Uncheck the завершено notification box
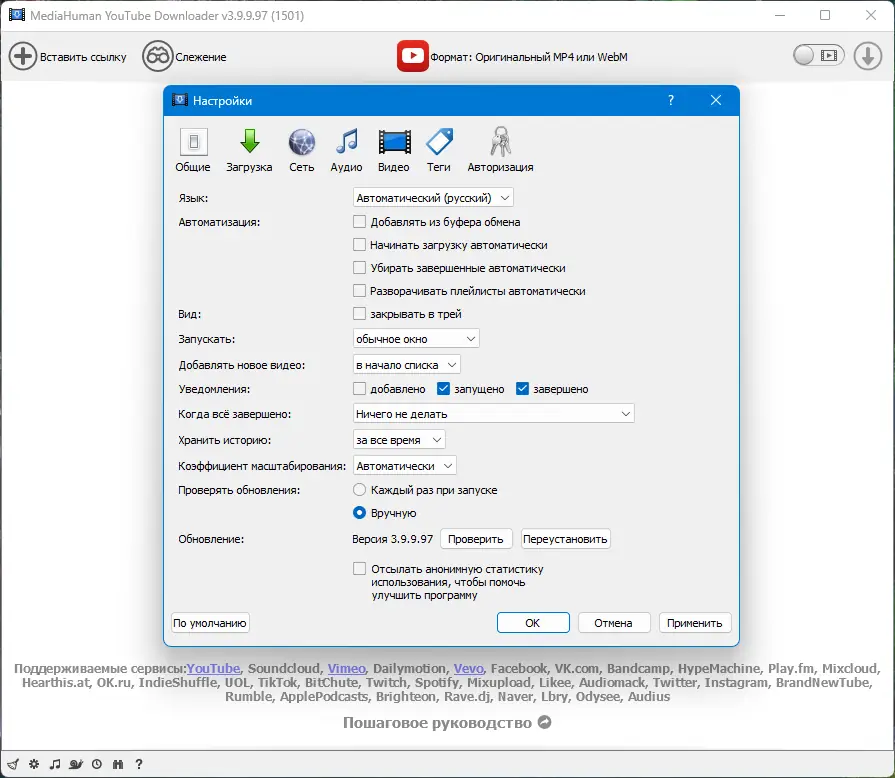 coord(522,389)
